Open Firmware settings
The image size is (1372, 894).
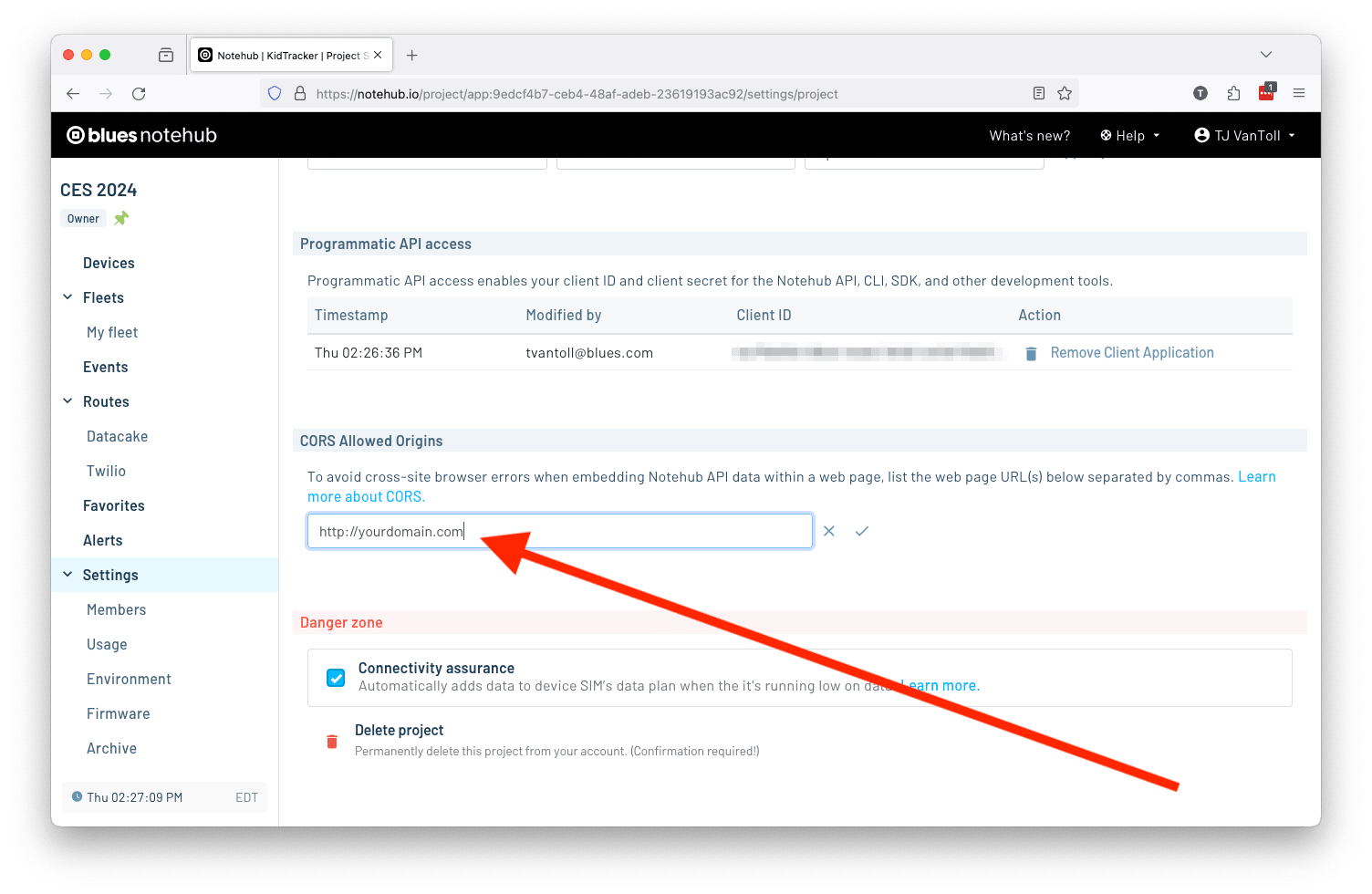pos(119,713)
